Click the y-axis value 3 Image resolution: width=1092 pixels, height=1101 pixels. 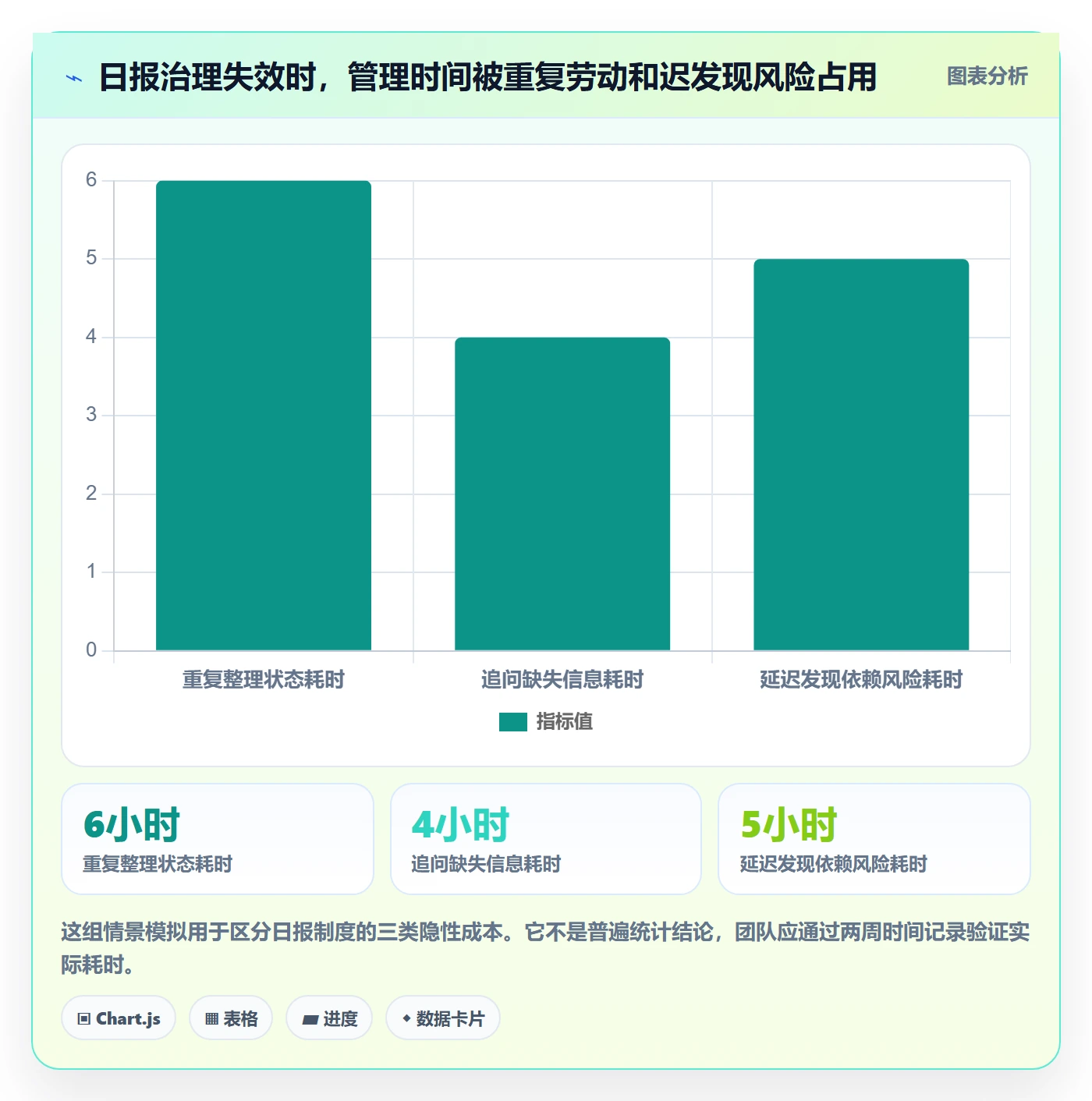91,415
